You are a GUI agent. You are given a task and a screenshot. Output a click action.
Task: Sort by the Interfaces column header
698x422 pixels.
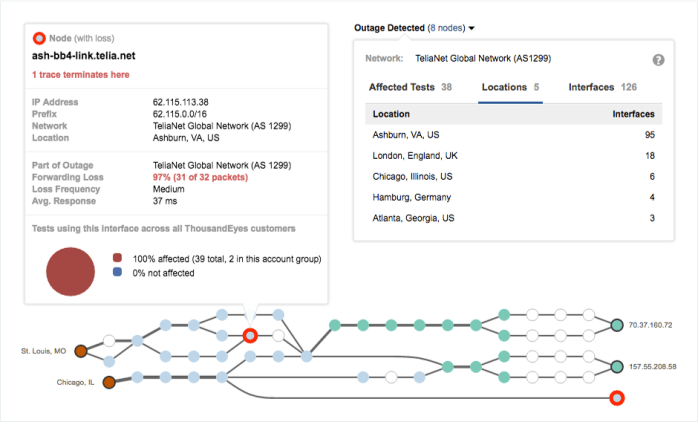tap(633, 114)
